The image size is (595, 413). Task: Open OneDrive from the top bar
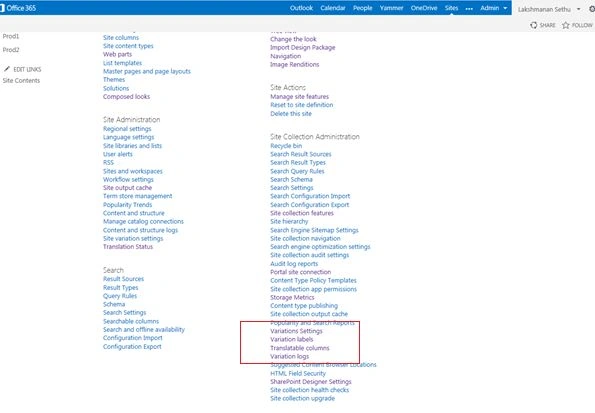pos(424,8)
